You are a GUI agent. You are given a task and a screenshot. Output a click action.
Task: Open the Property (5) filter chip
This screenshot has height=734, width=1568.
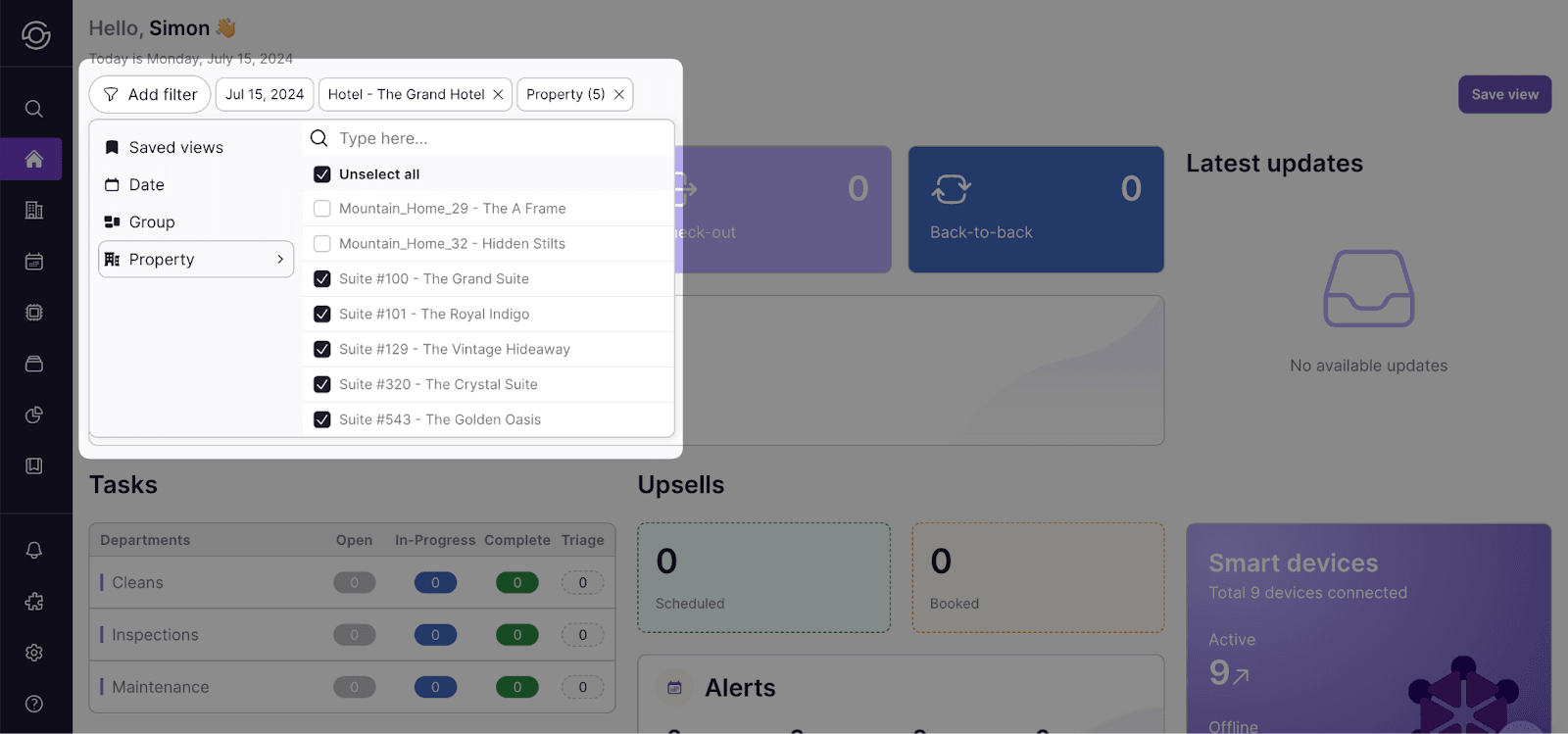(x=565, y=94)
